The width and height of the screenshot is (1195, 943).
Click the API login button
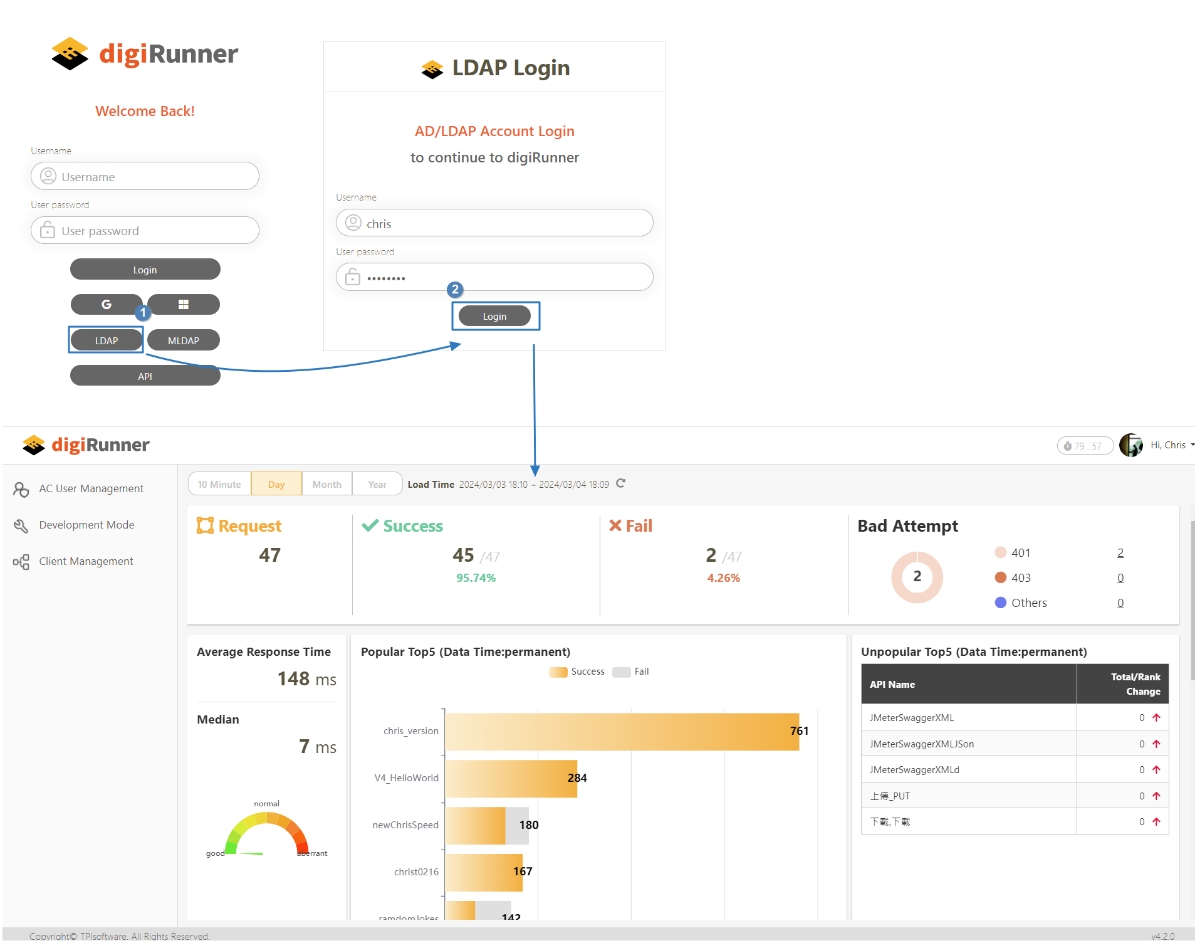pyautogui.click(x=145, y=376)
